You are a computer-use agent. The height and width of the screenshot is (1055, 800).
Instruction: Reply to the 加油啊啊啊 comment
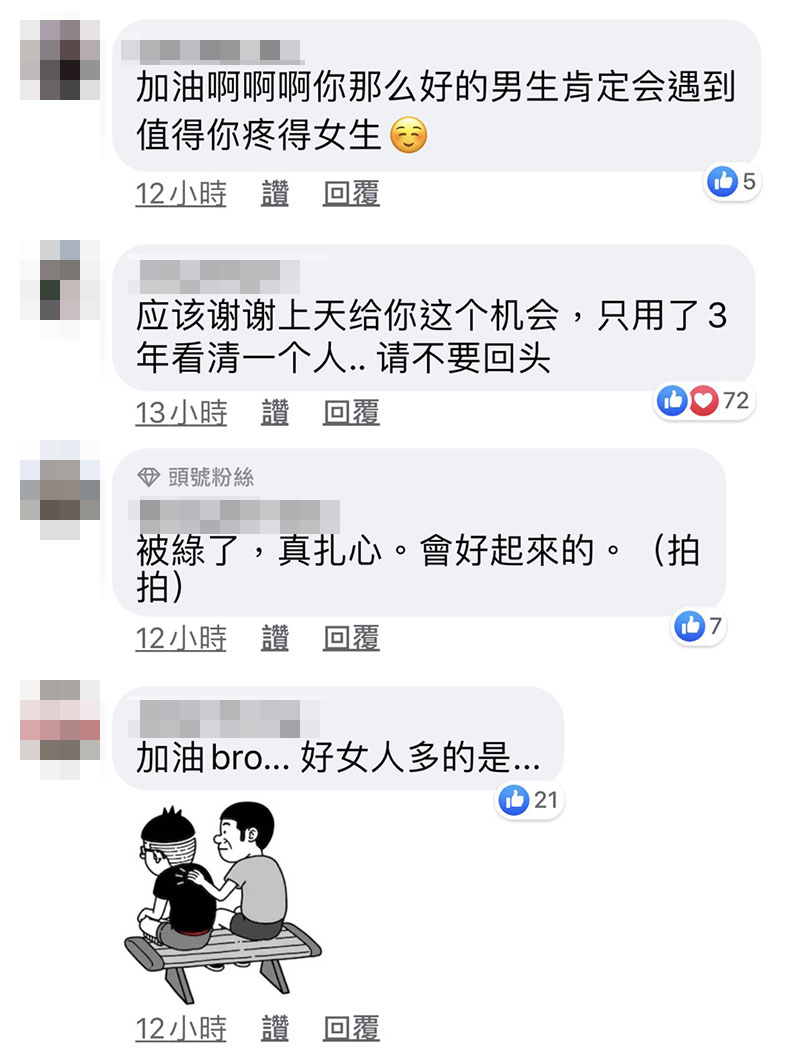point(351,194)
